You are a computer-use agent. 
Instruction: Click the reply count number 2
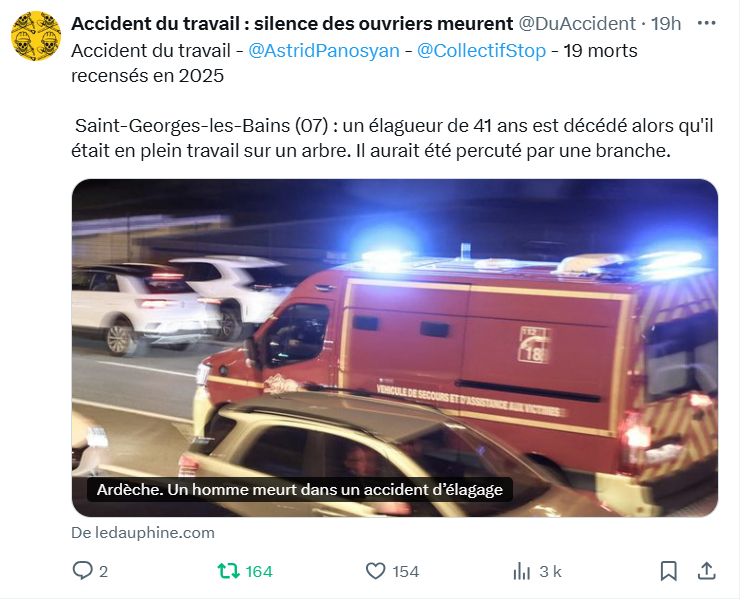pyautogui.click(x=103, y=572)
